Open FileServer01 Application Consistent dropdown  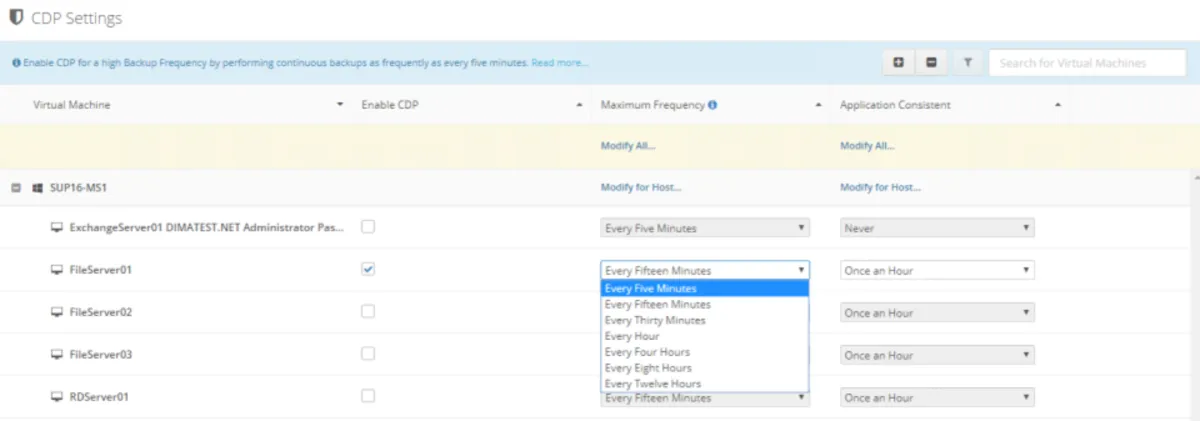click(937, 270)
